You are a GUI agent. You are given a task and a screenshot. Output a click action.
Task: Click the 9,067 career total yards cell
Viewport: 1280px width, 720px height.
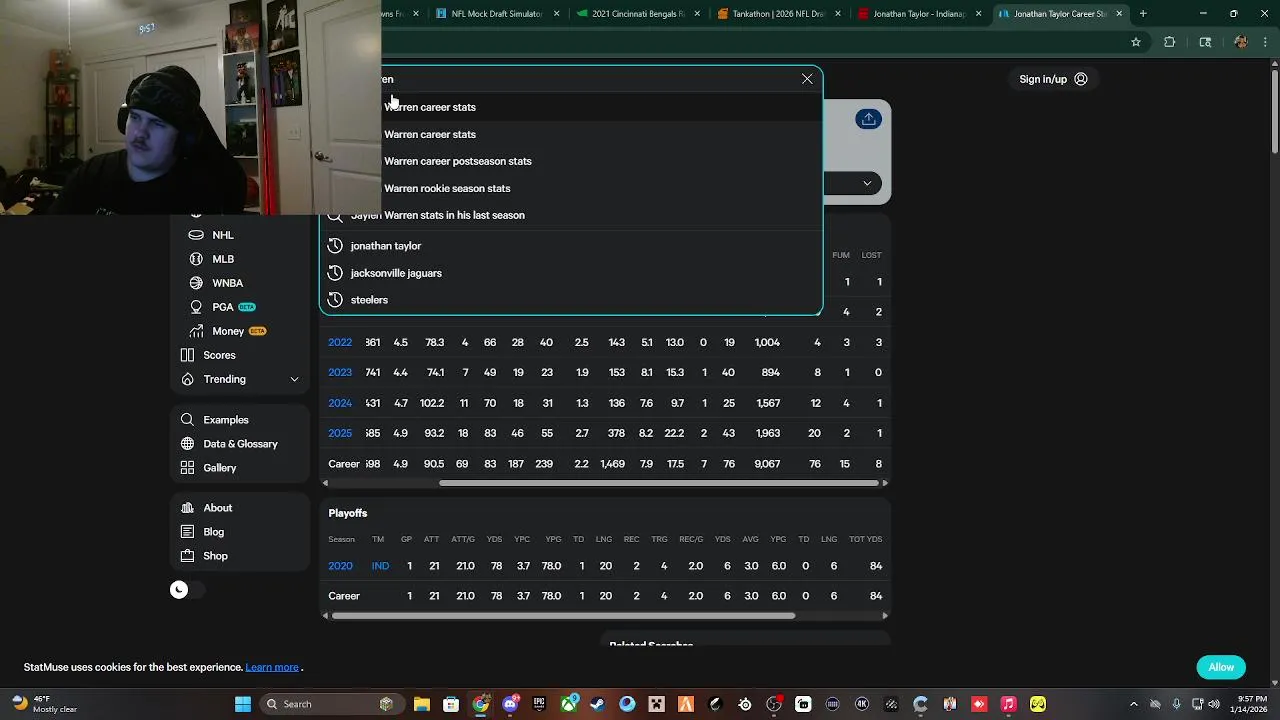coord(767,464)
